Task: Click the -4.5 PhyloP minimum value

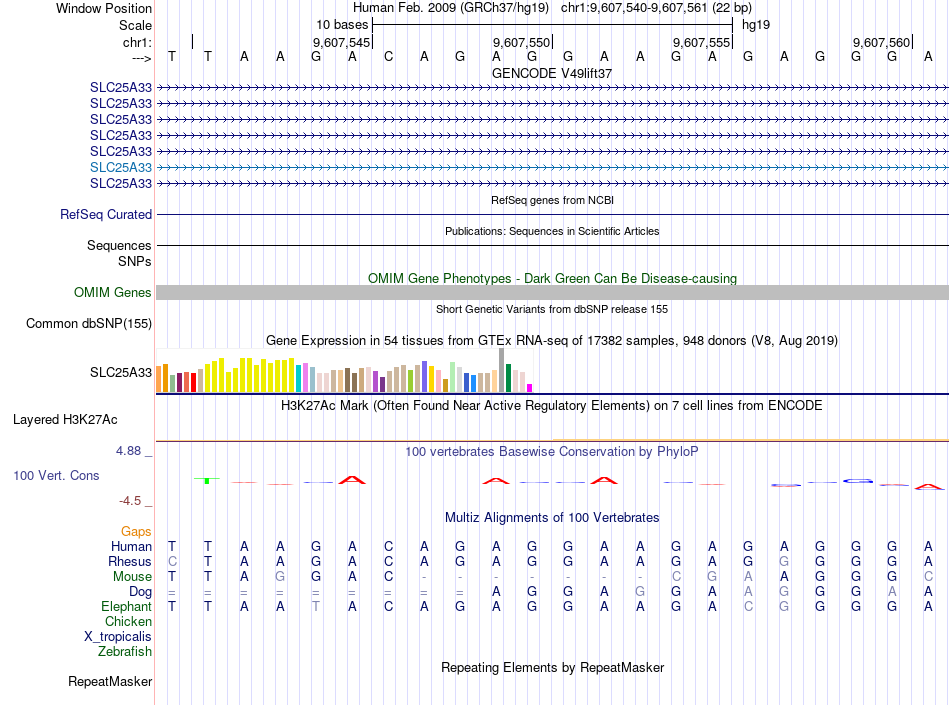Action: click(130, 501)
